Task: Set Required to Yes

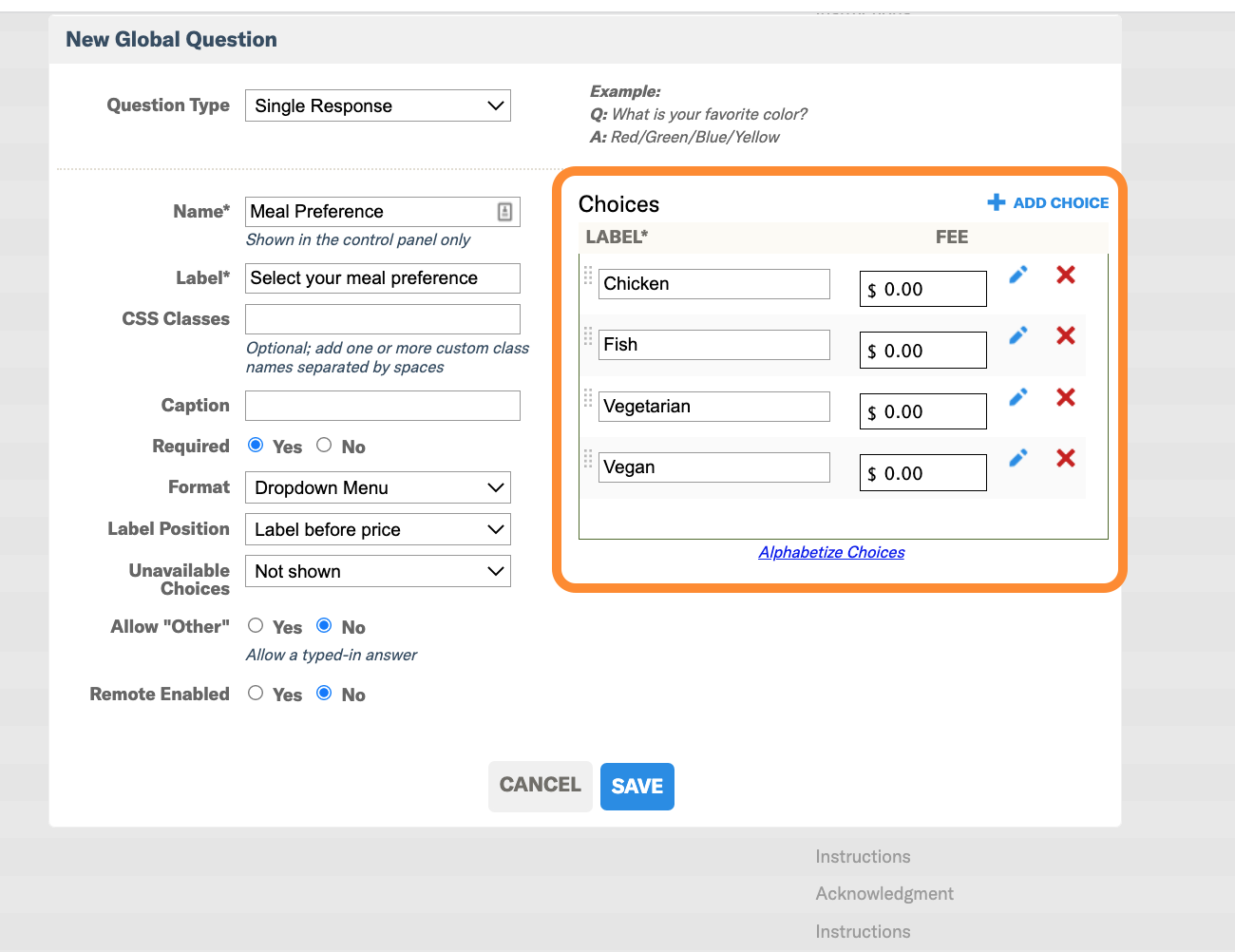Action: point(256,445)
